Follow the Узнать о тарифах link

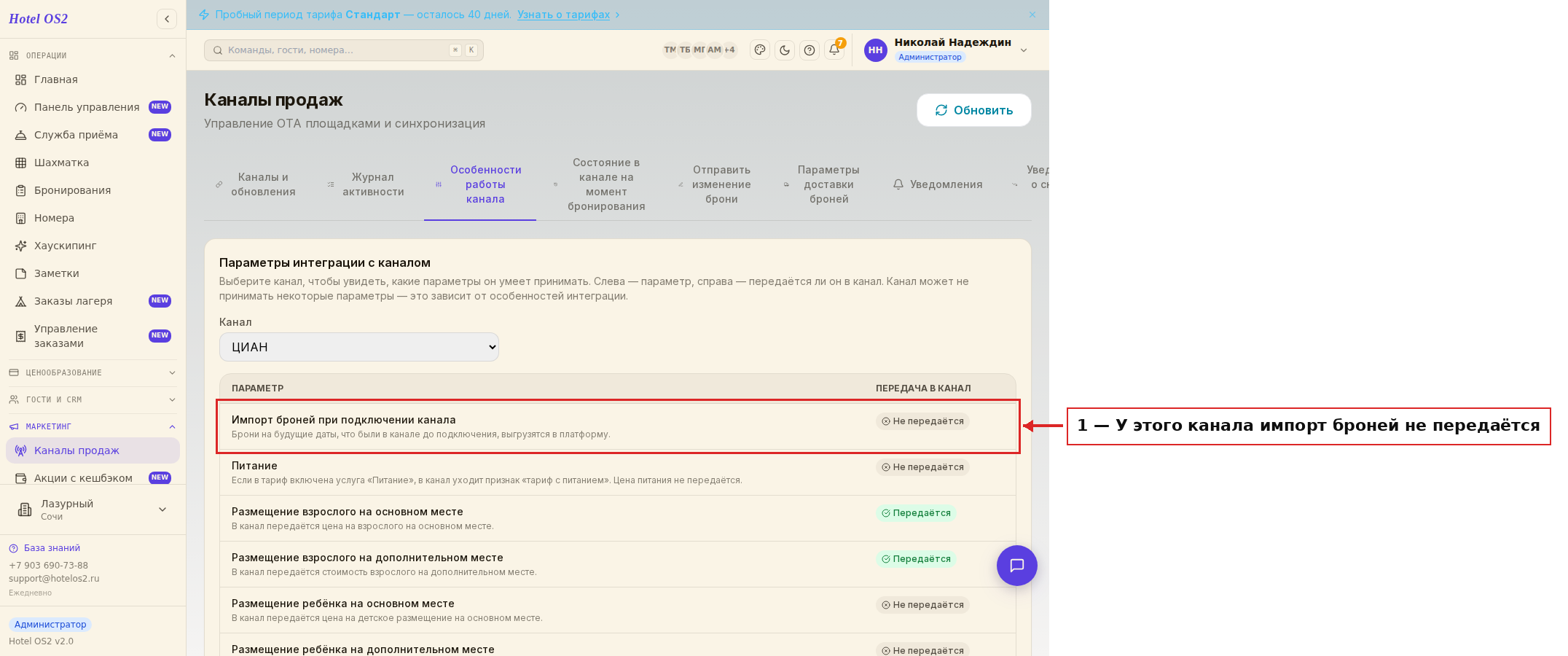(x=563, y=15)
